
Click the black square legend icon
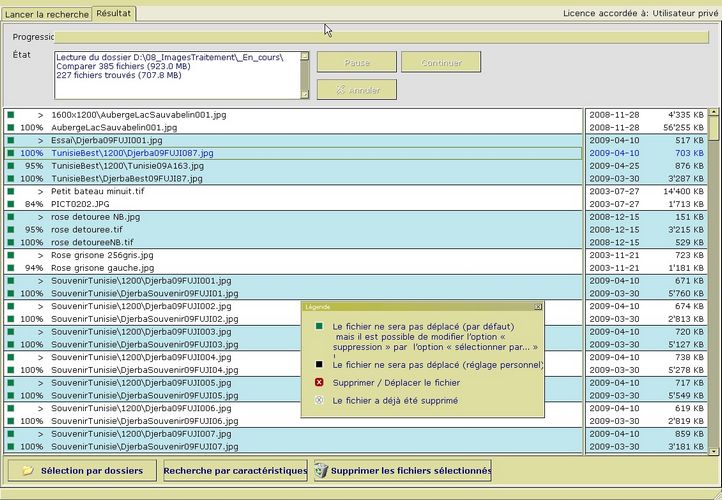tap(319, 364)
